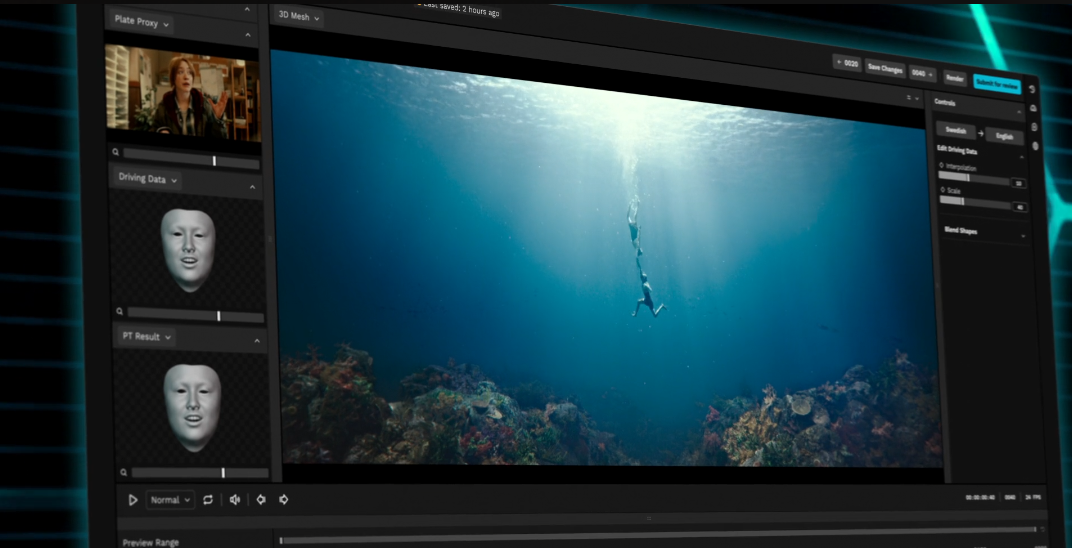Open the 3D Mesh viewer dropdown

pos(299,16)
